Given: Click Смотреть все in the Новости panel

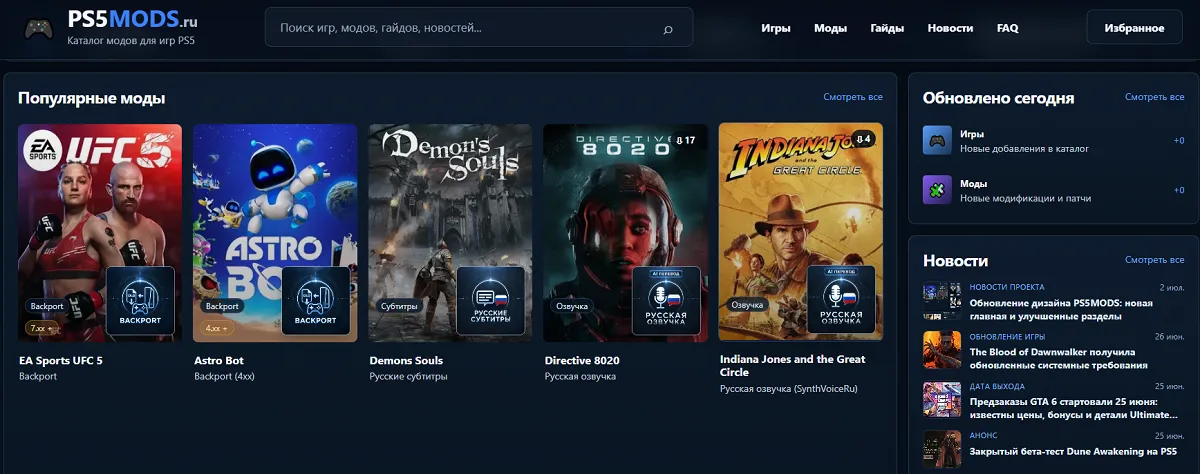Looking at the screenshot, I should click(x=1154, y=260).
